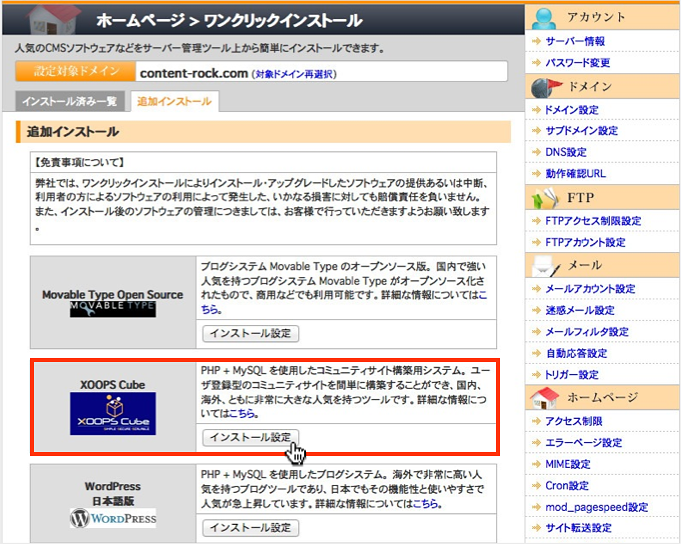681x544 pixels.
Task: Click the arrow icon beside MIME設定
Action: [536, 464]
